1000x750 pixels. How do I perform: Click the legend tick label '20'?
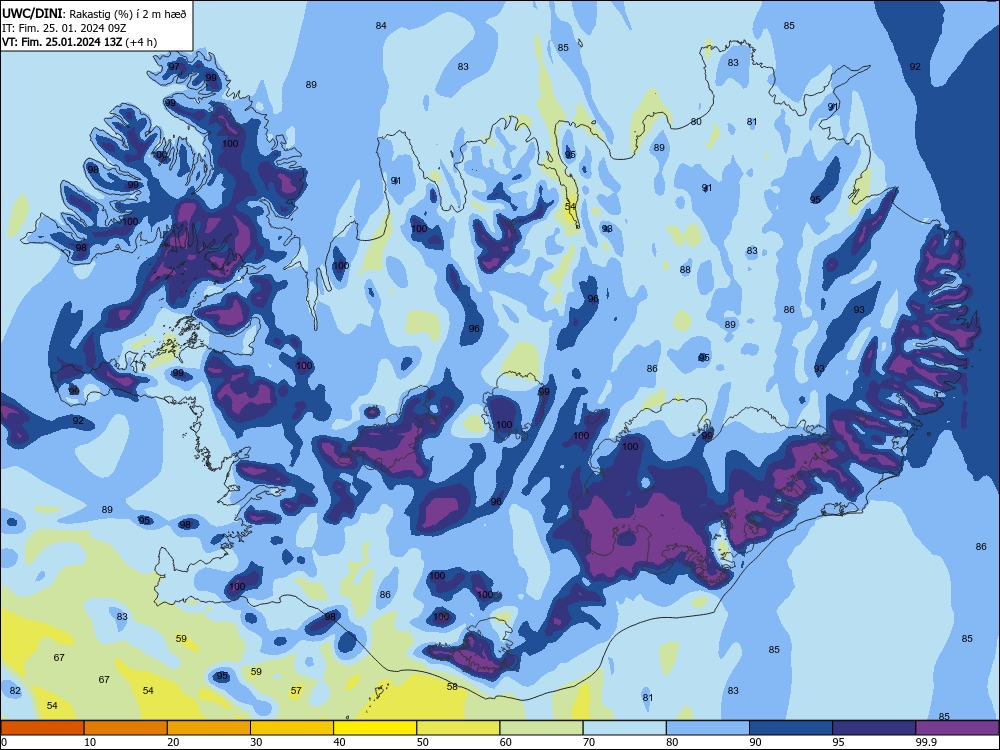(173, 742)
